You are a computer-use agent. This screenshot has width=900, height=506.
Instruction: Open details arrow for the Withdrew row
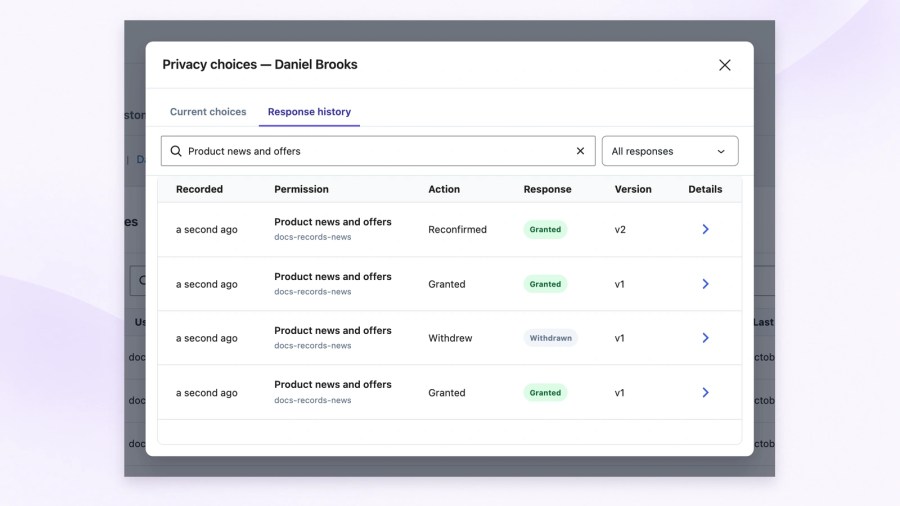tap(705, 338)
